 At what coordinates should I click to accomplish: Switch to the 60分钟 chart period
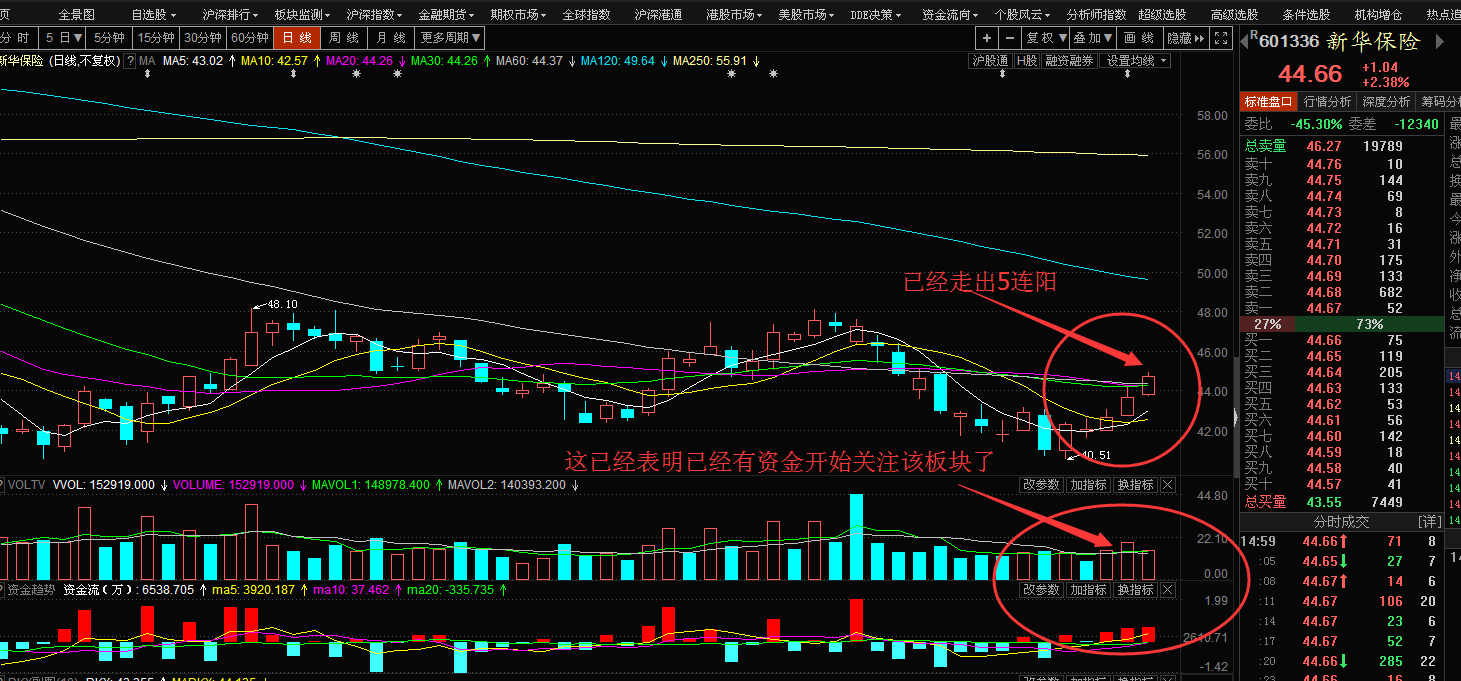click(x=250, y=38)
